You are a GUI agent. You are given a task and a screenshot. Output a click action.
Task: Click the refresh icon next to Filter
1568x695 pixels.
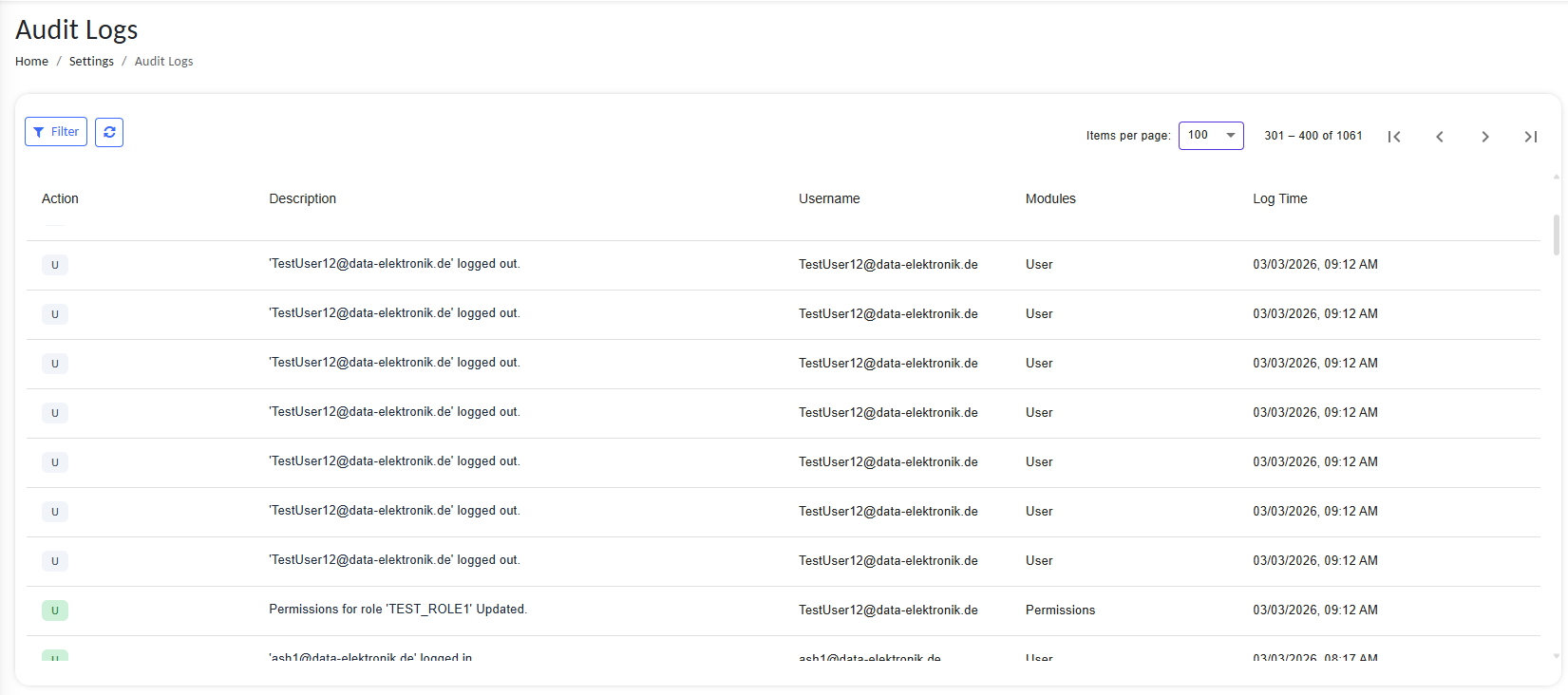[x=109, y=132]
